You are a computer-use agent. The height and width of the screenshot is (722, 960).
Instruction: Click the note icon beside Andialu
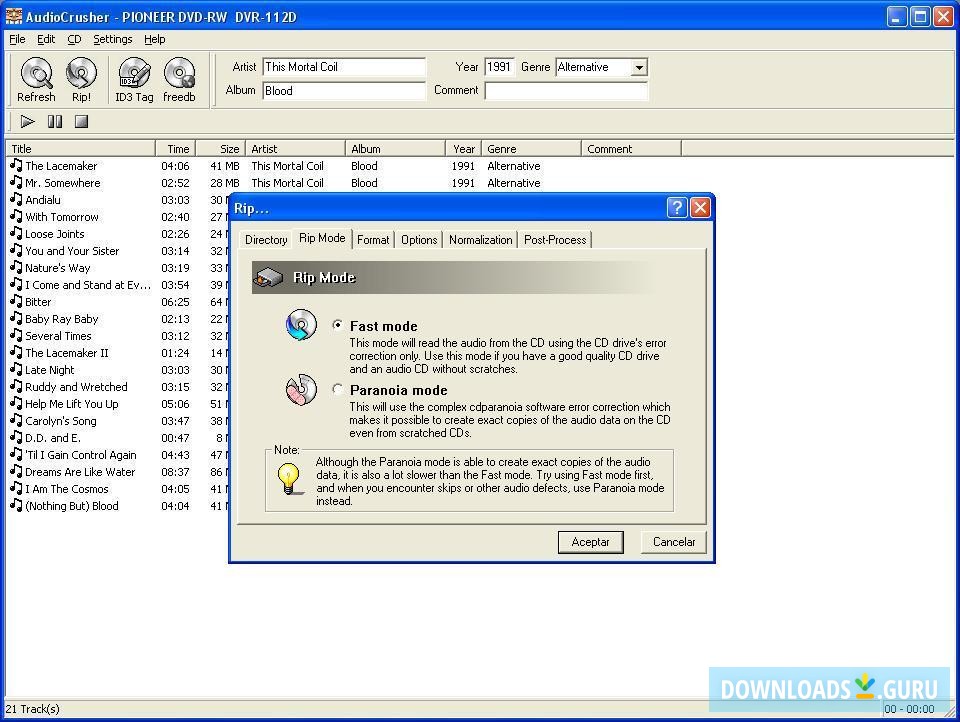(17, 199)
